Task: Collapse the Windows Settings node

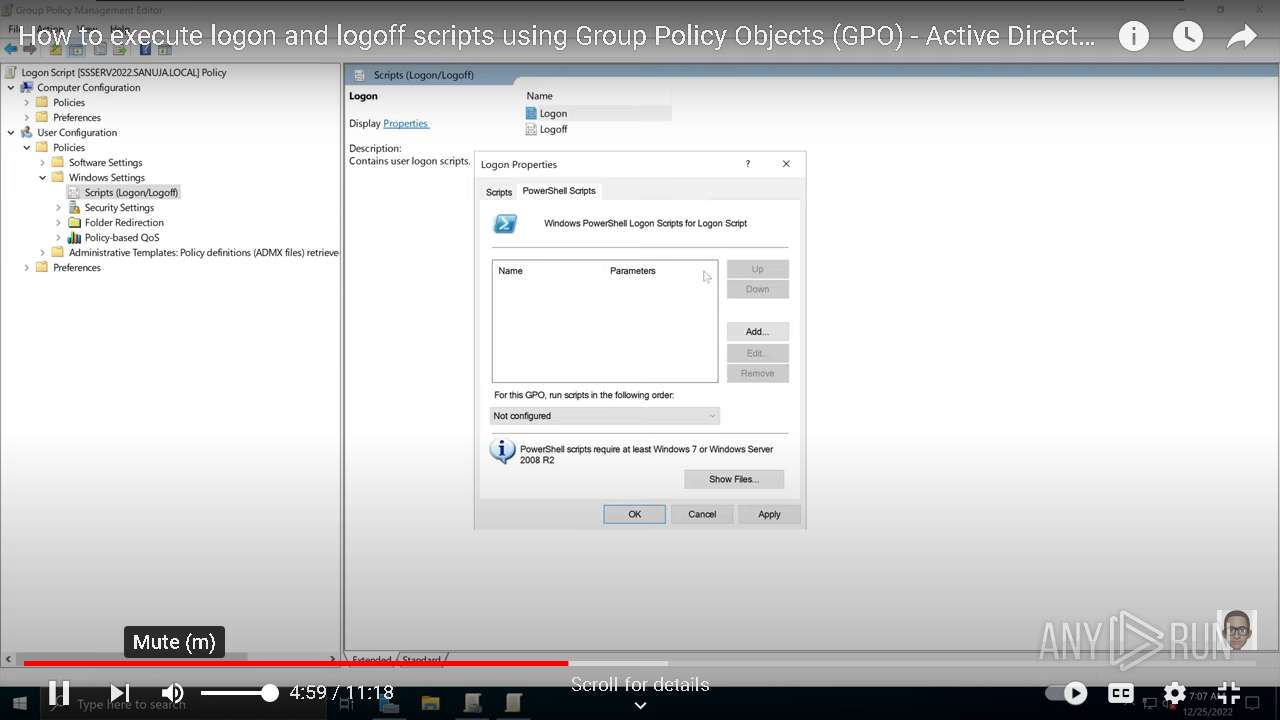Action: point(43,177)
